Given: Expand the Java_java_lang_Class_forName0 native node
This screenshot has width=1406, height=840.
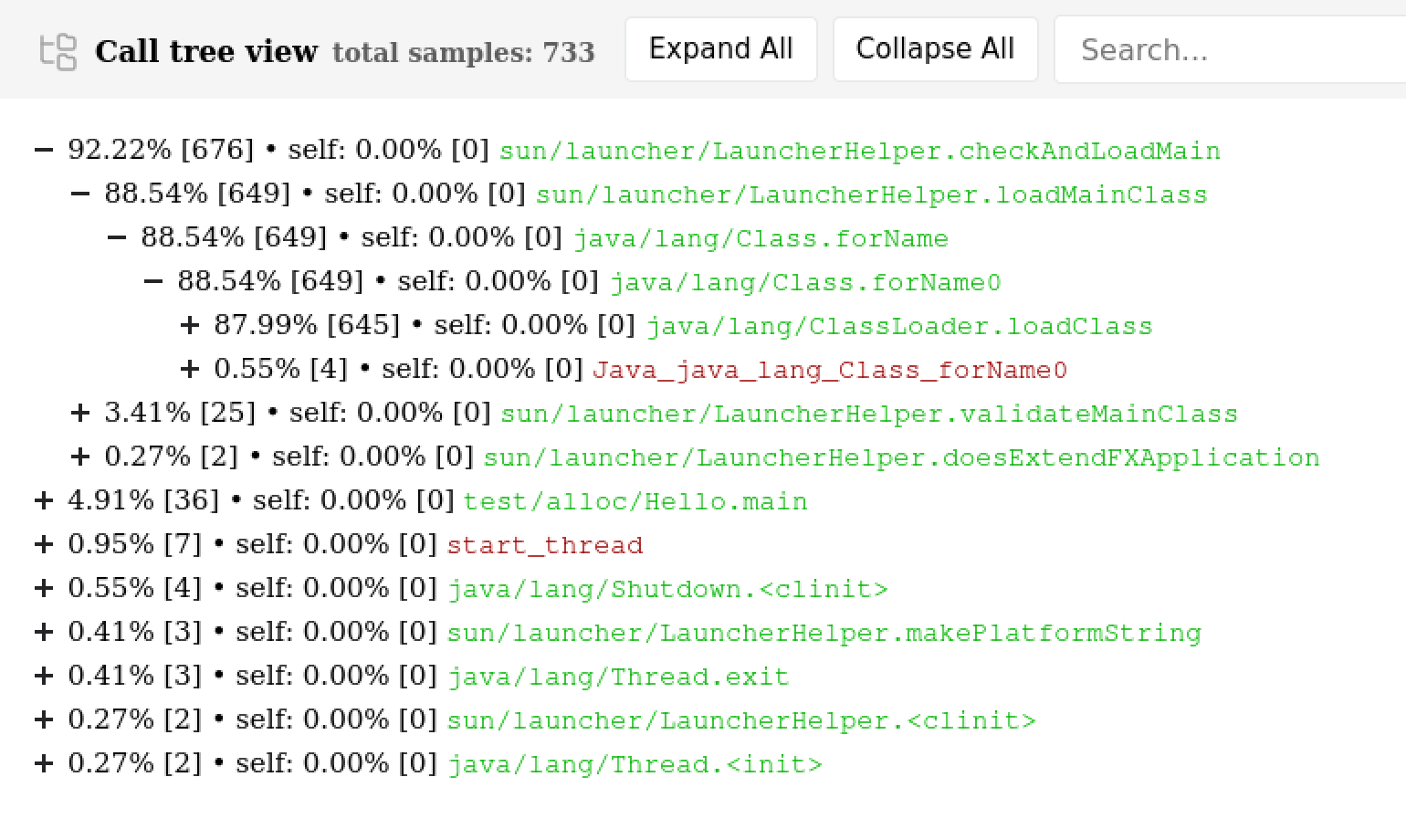Looking at the screenshot, I should pyautogui.click(x=190, y=369).
